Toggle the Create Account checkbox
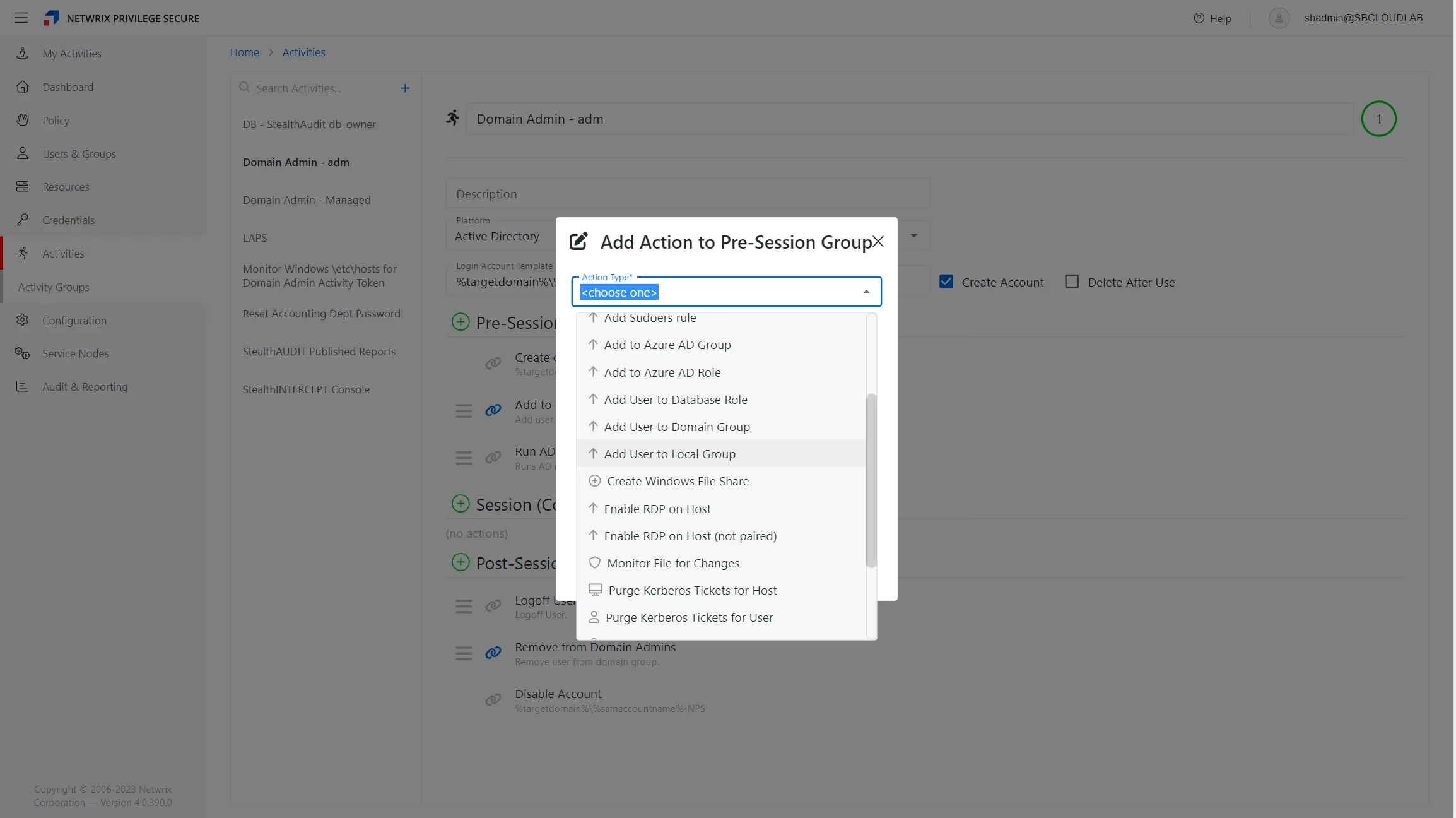 [946, 282]
